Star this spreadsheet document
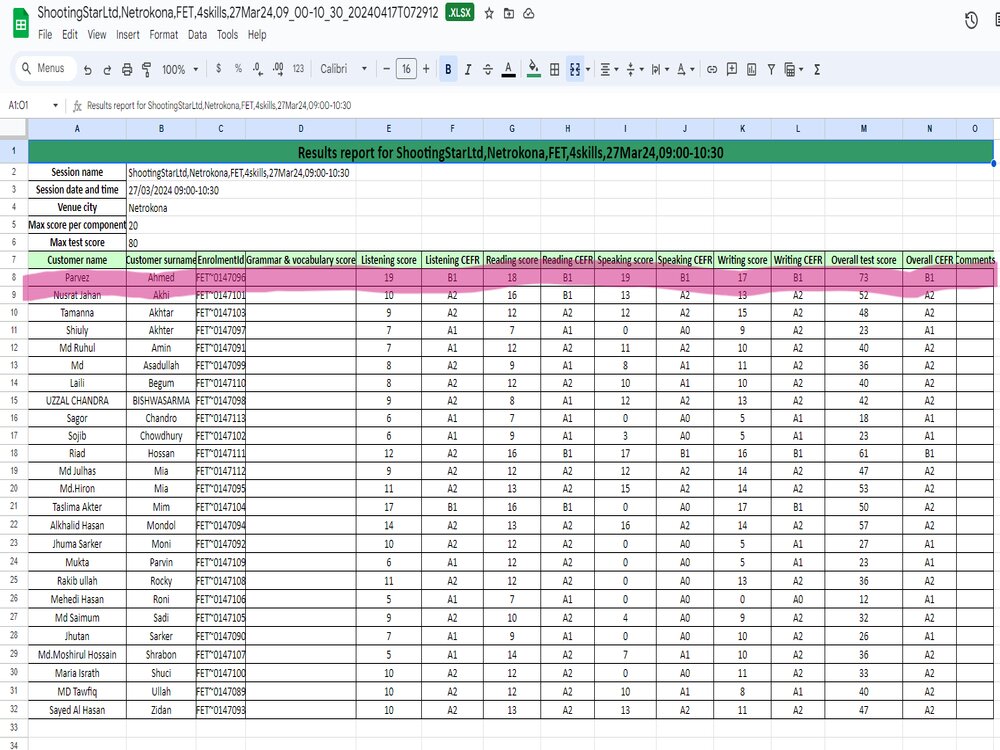This screenshot has width=1000, height=750. pyautogui.click(x=489, y=13)
